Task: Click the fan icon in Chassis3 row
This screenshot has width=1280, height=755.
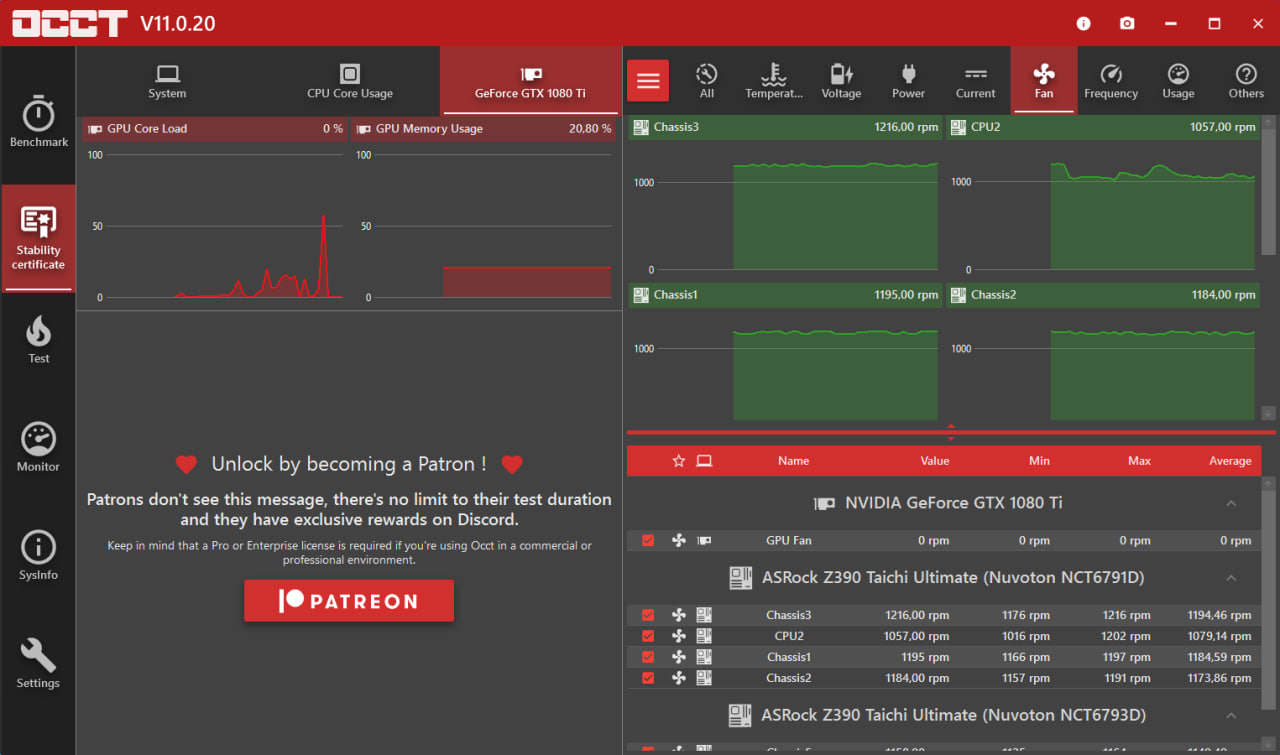Action: tap(679, 615)
